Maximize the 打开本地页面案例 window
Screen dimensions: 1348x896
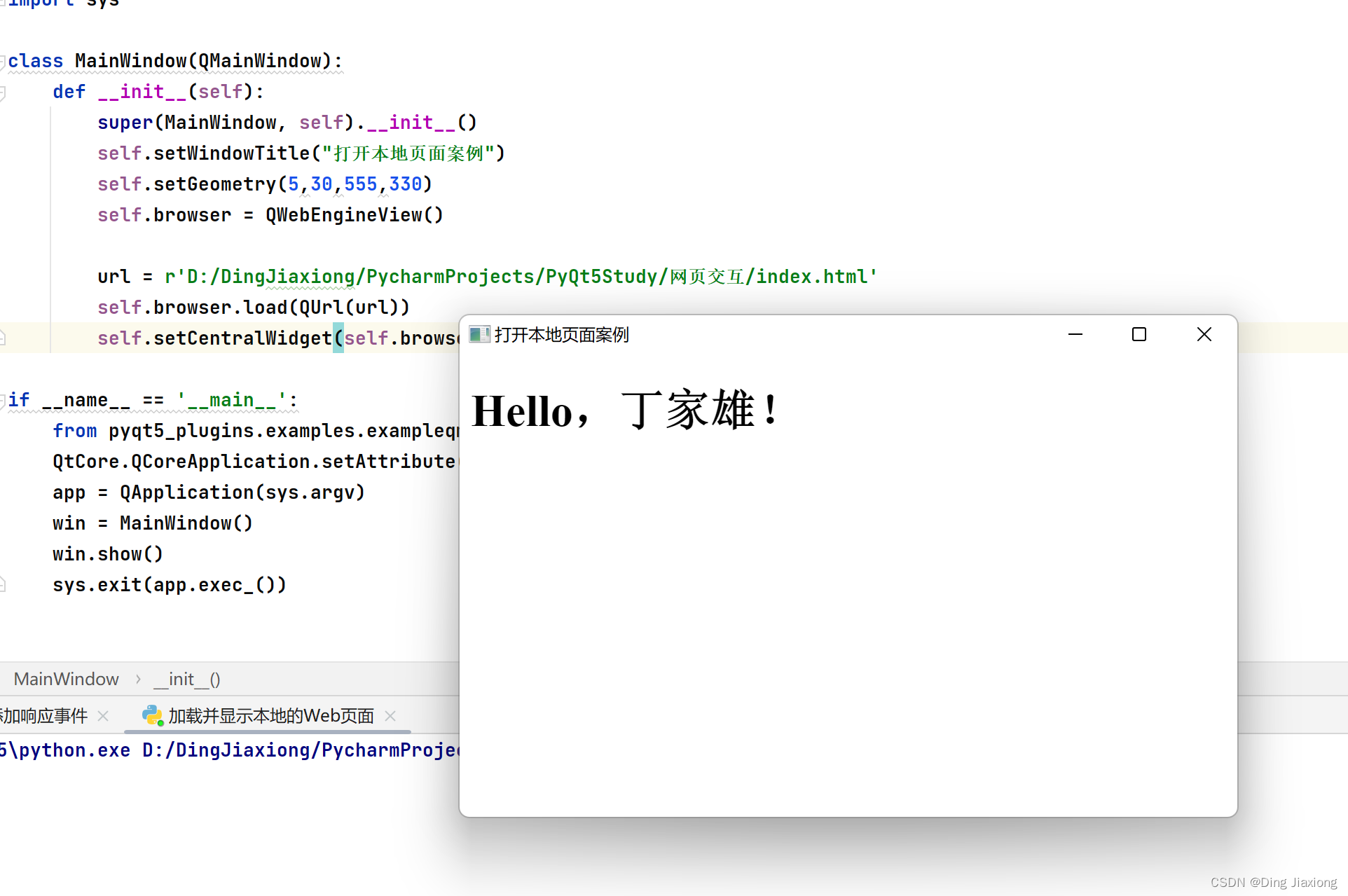point(1139,335)
